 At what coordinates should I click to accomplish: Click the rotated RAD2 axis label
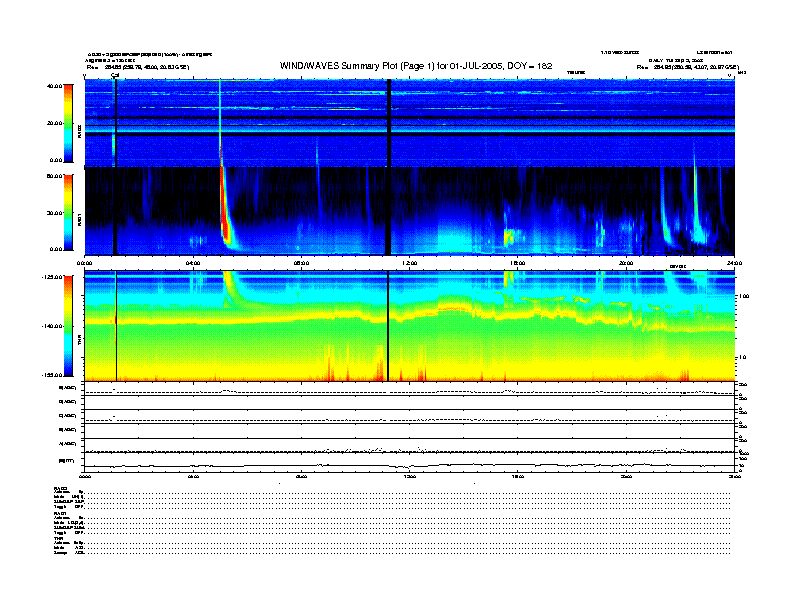(x=79, y=131)
